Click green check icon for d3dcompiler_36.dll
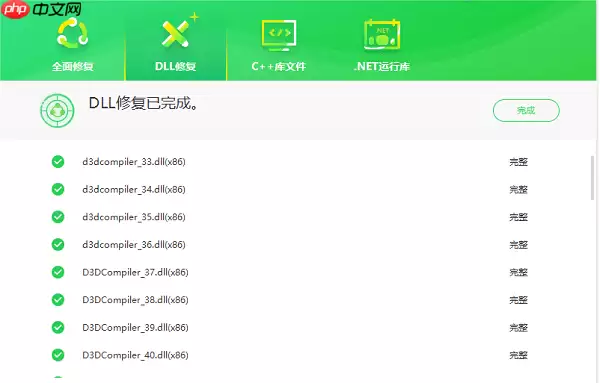Screen dimensions: 600x383 (58, 244)
